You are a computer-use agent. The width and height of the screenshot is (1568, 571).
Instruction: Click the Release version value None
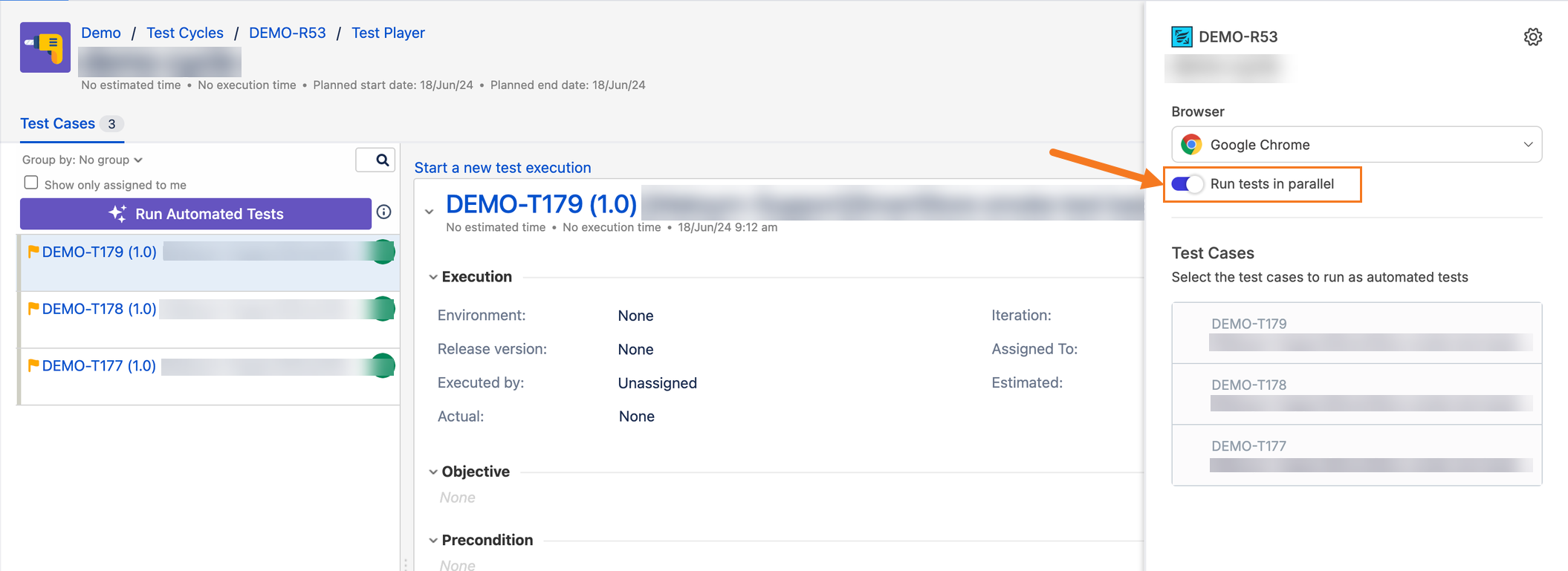(635, 349)
